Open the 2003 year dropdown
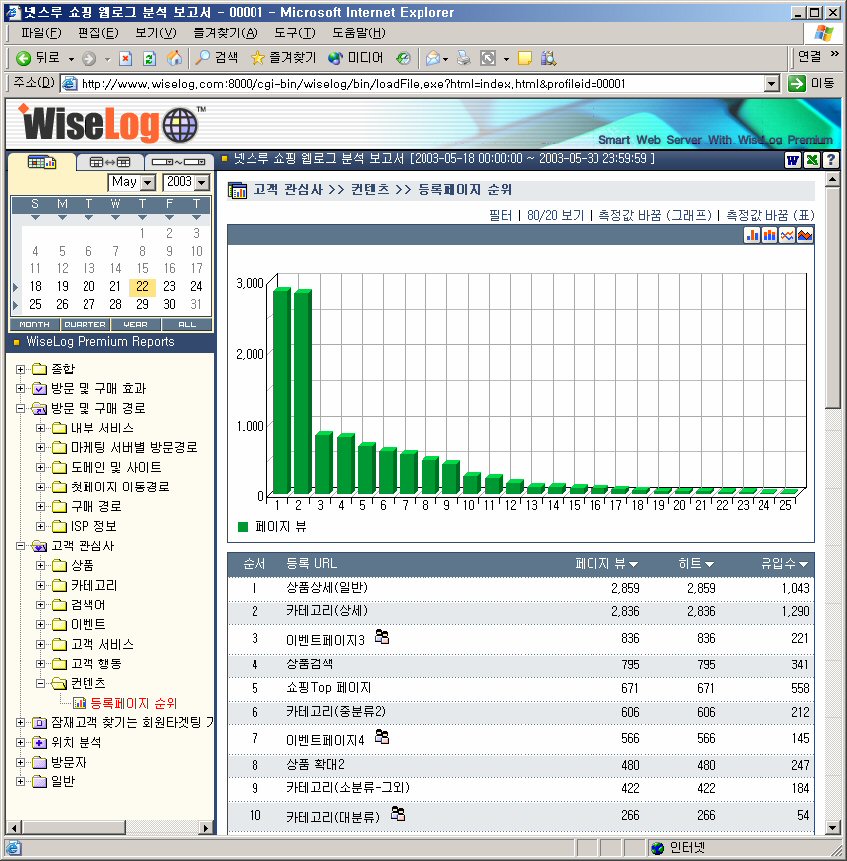Screen dimensions: 847x861 (x=202, y=183)
